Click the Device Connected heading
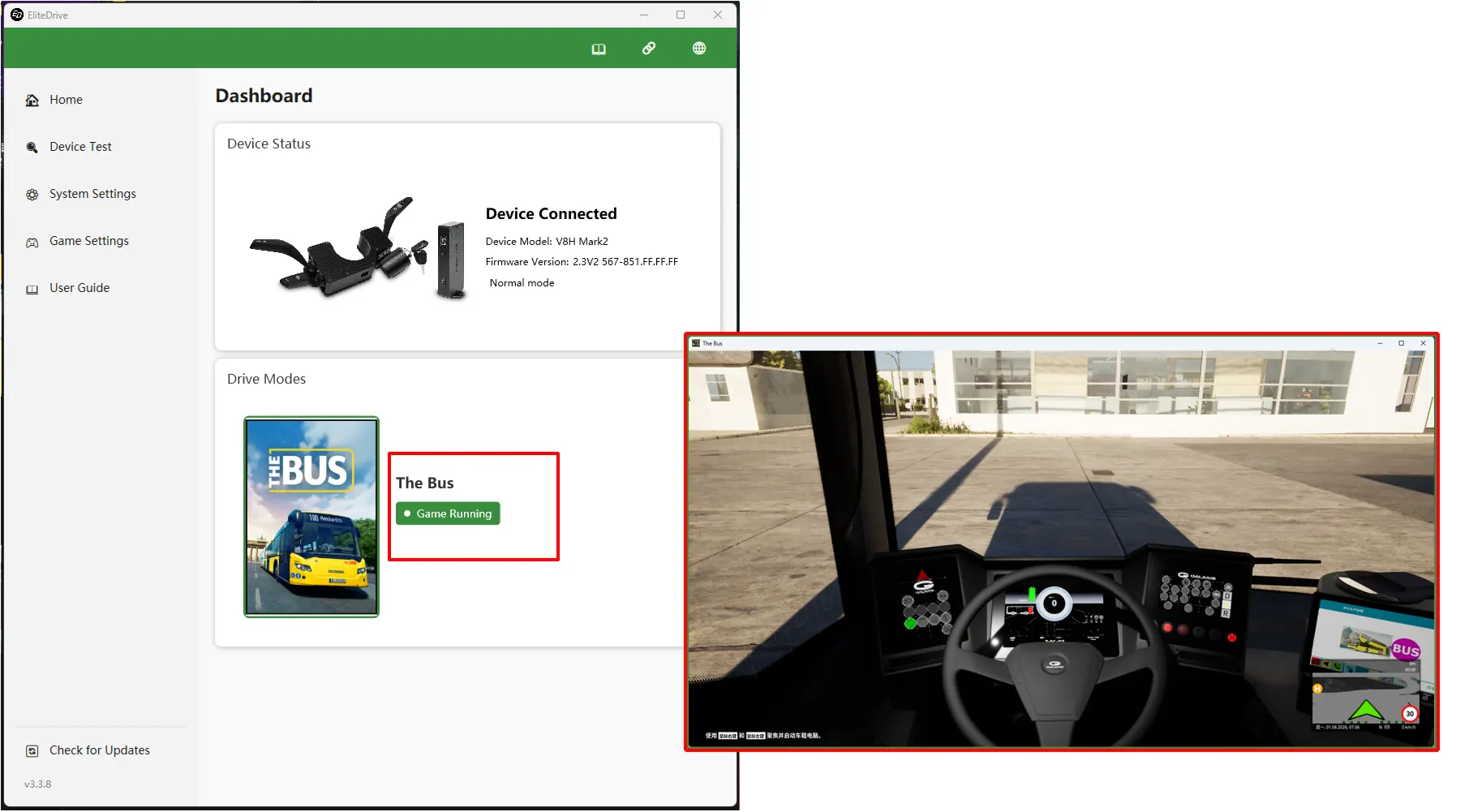Screen dimensions: 1469x812 [x=551, y=213]
